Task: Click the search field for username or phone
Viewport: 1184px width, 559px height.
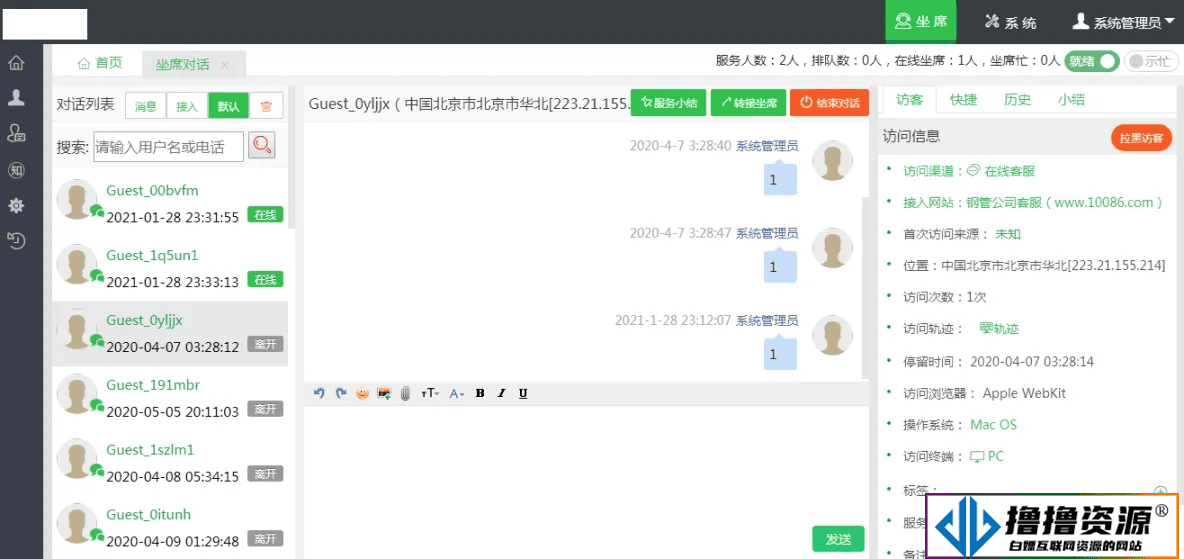Action: coord(168,147)
